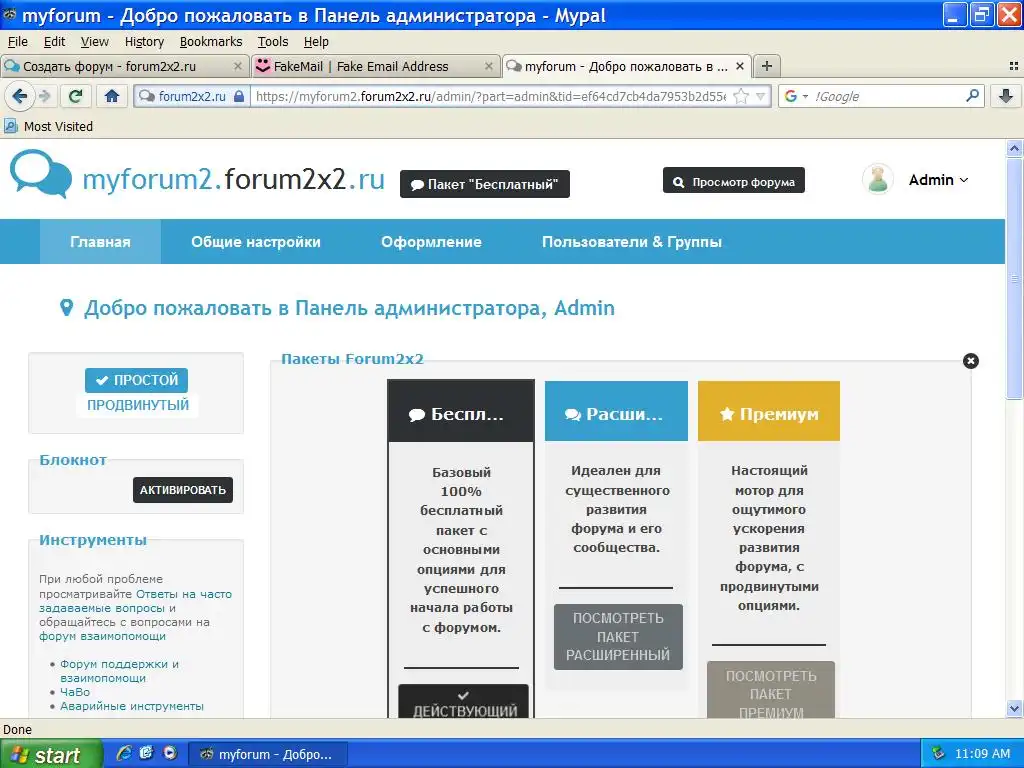Click the system tray network icon
1024x768 pixels.
click(x=938, y=754)
